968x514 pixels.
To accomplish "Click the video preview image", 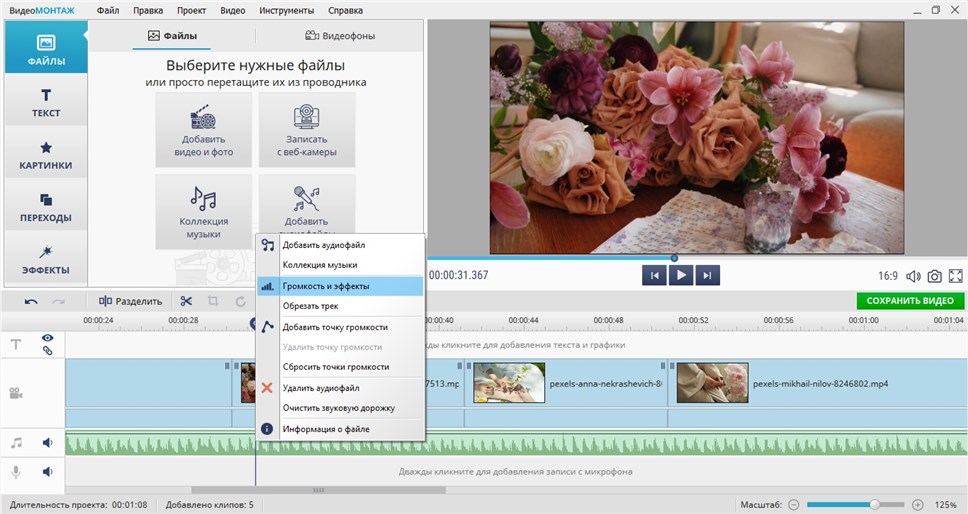I will point(697,138).
